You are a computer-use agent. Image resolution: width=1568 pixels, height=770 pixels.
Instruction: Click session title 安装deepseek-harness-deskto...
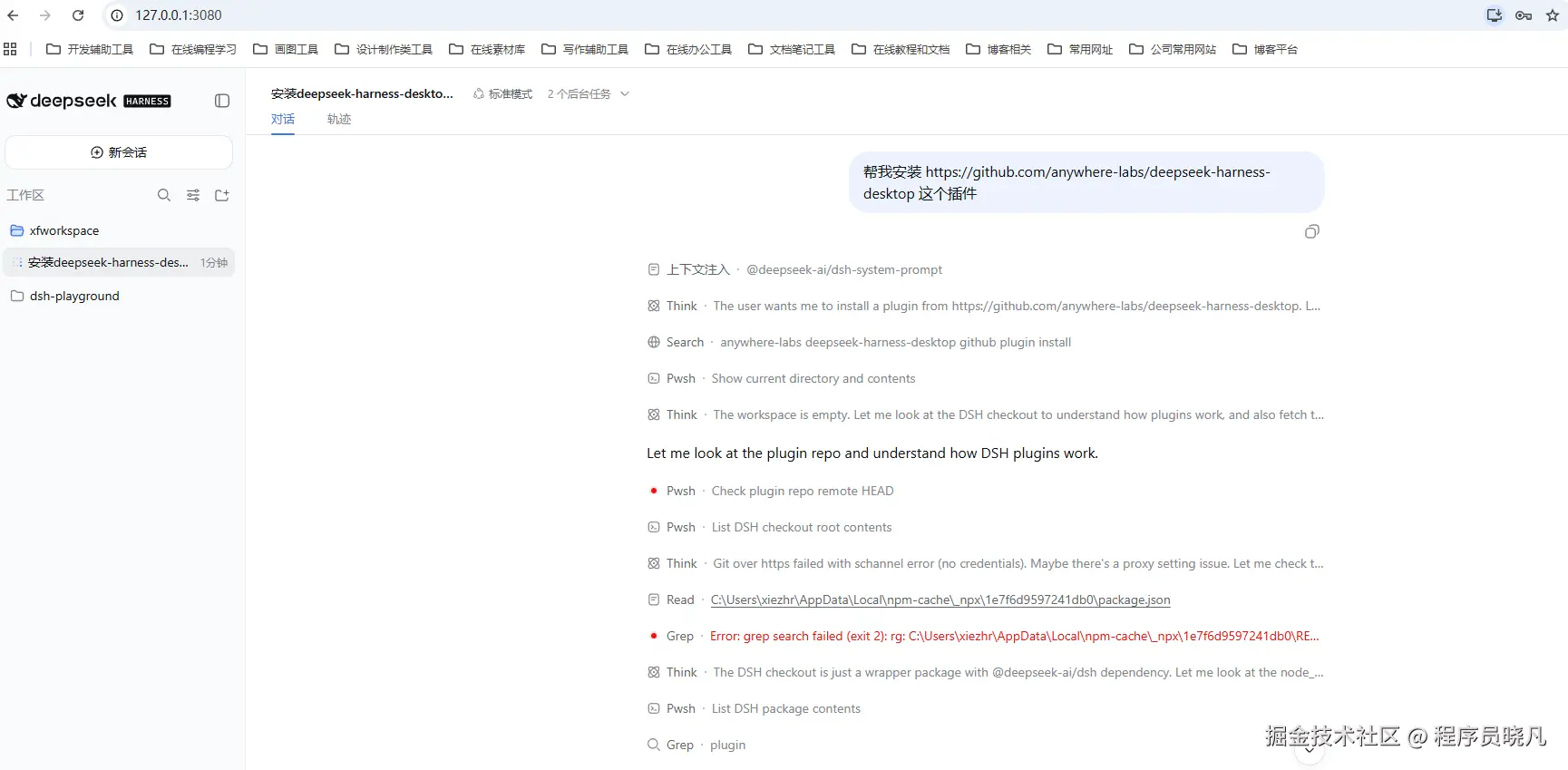click(362, 93)
